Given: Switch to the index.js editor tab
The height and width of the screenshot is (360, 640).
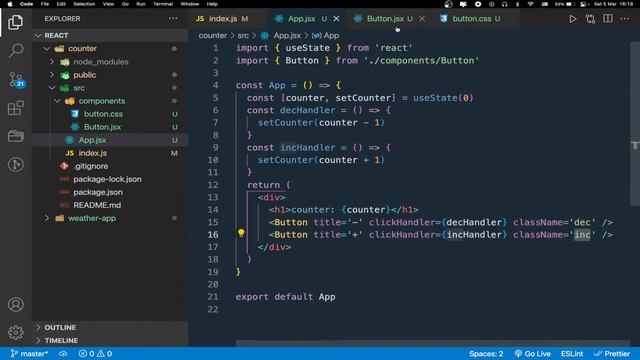Looking at the screenshot, I should 223,19.
